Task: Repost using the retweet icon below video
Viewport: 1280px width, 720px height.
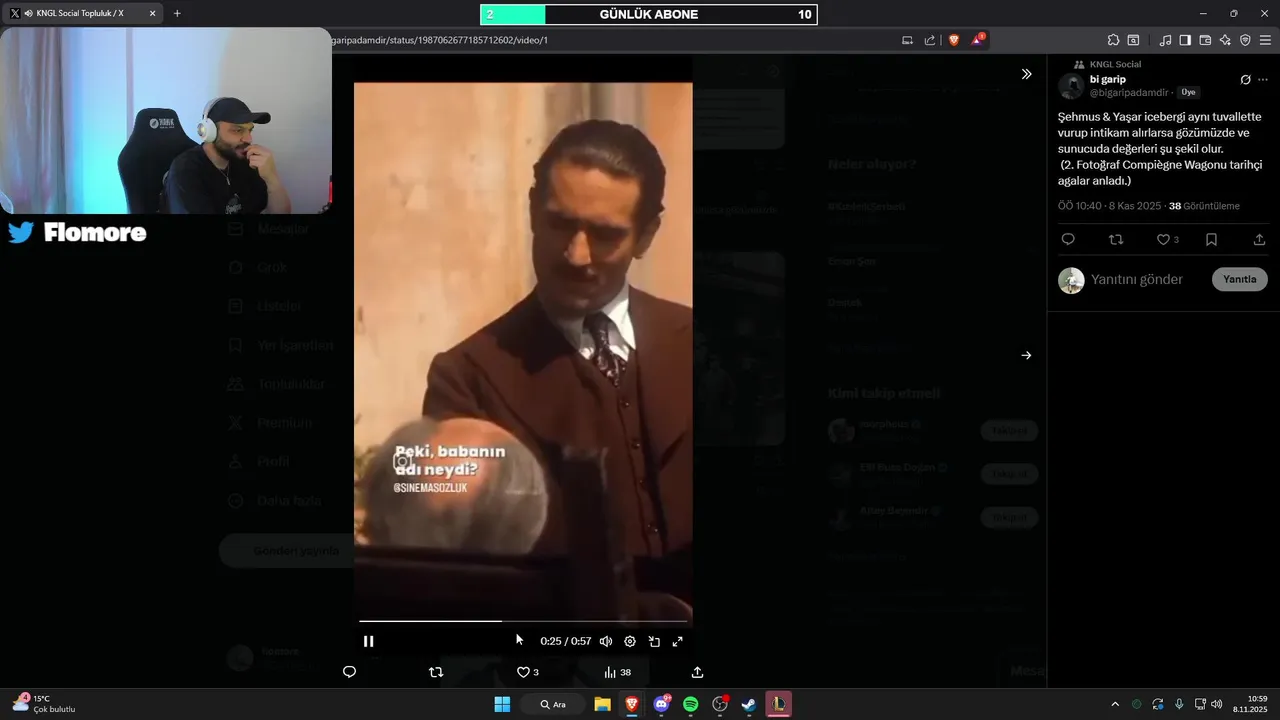Action: 436,672
